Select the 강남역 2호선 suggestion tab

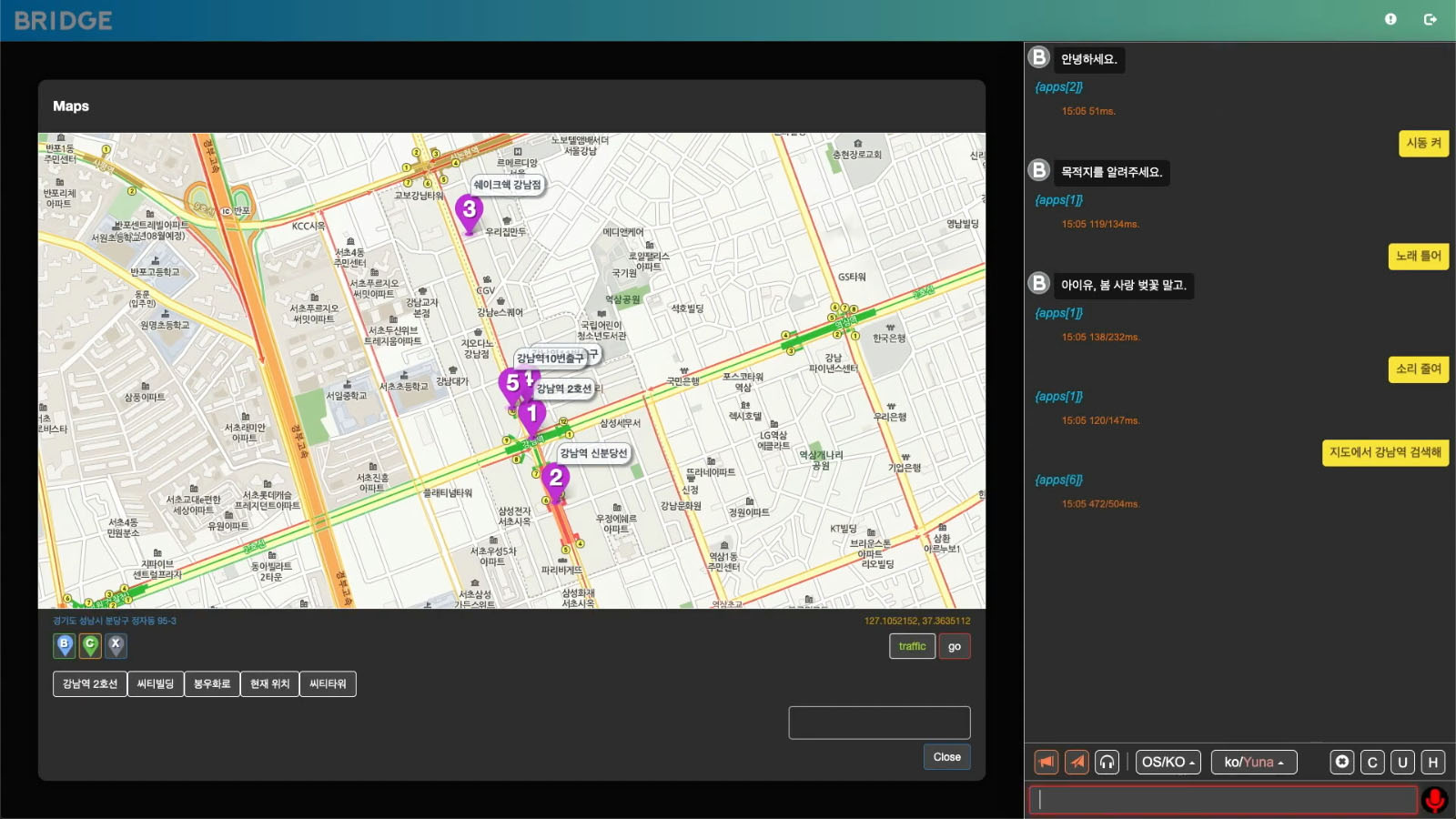[x=88, y=683]
